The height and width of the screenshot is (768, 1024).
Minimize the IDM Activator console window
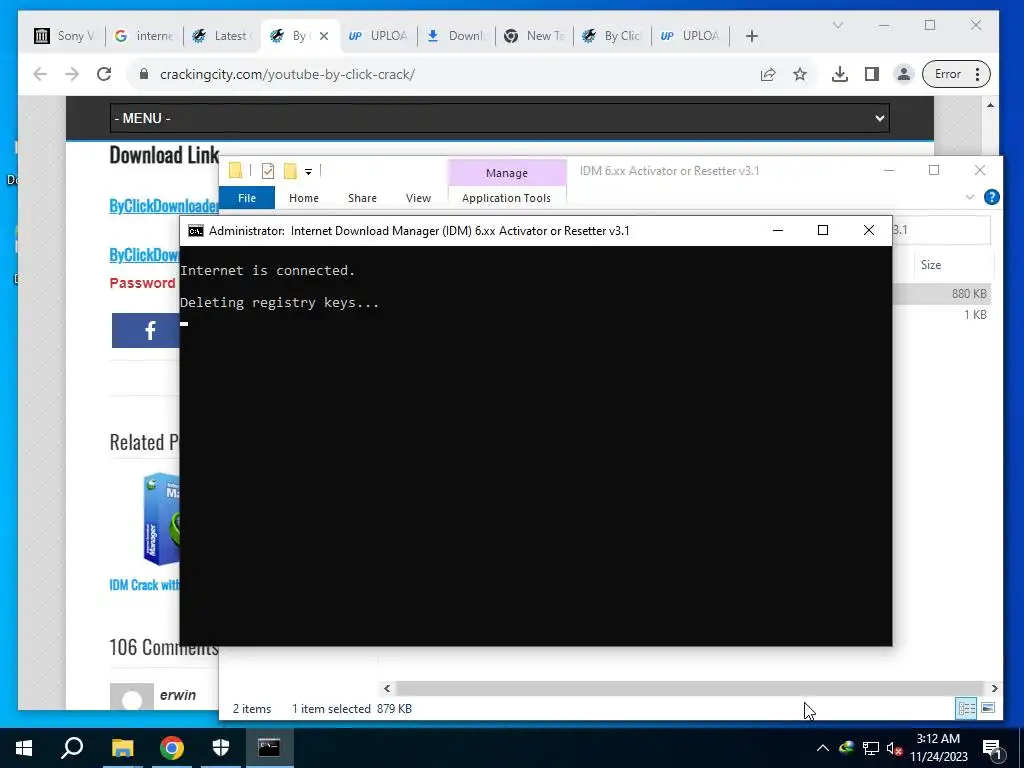[778, 230]
